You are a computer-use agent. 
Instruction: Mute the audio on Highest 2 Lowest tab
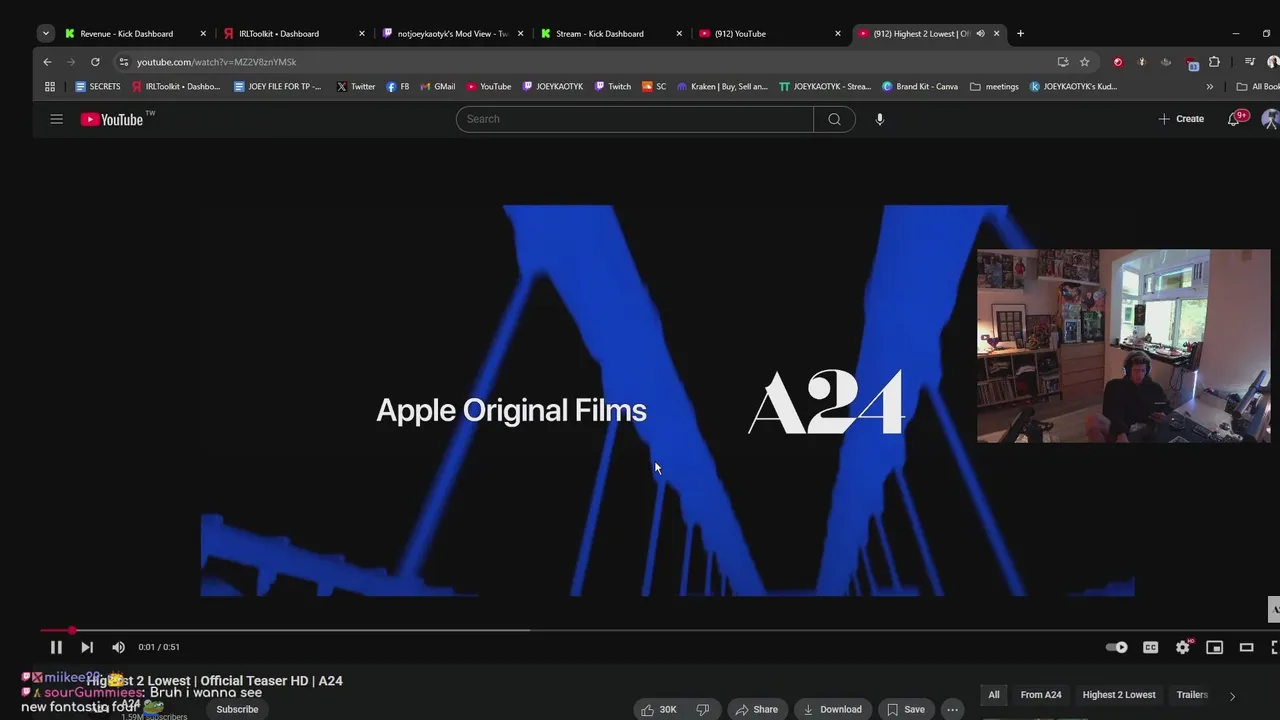[x=980, y=33]
